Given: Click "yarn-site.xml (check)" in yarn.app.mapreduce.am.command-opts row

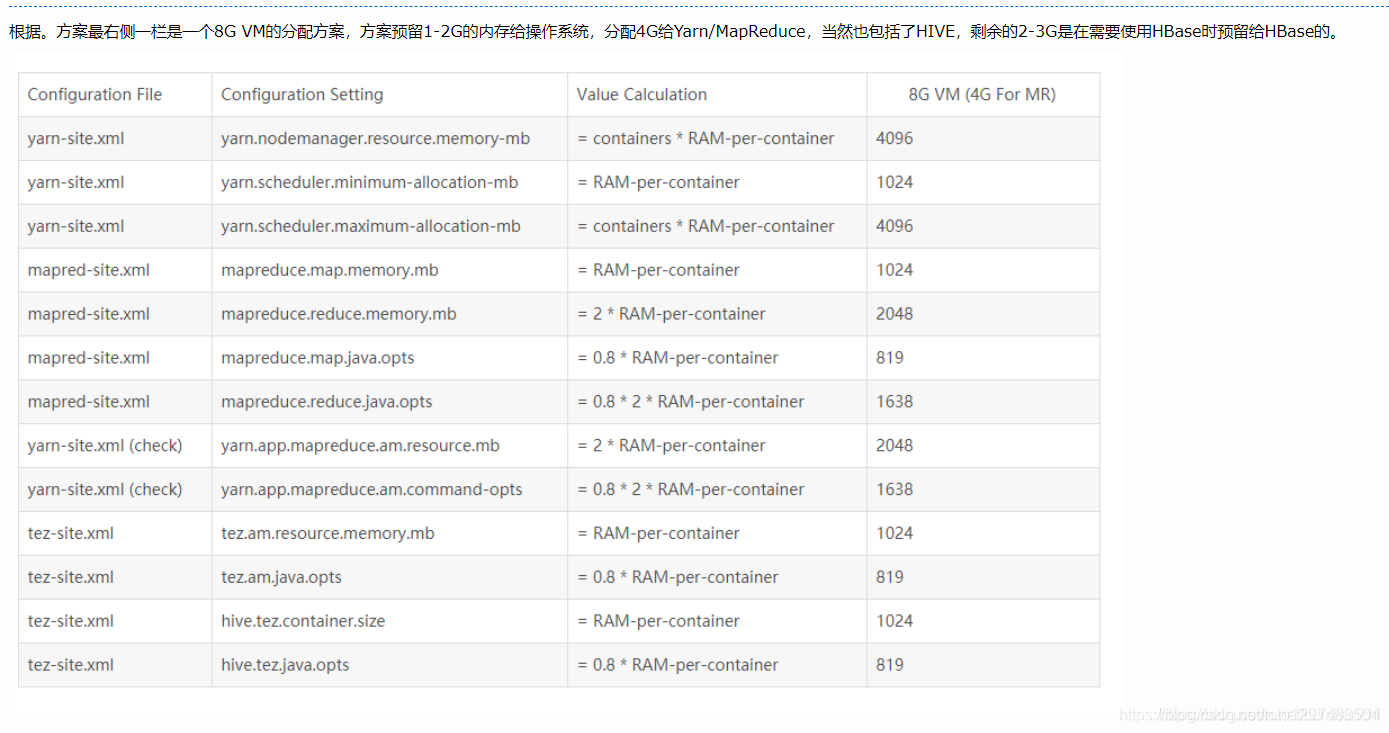Looking at the screenshot, I should (x=105, y=490).
